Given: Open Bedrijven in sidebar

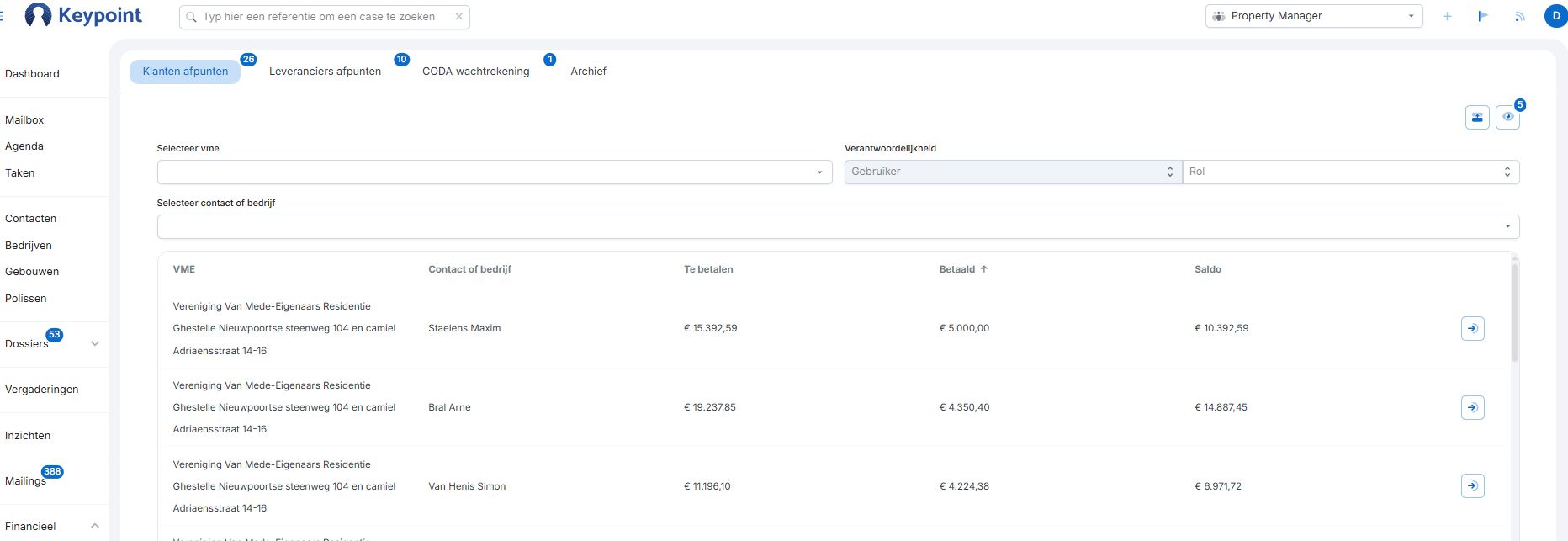Looking at the screenshot, I should coord(29,246).
